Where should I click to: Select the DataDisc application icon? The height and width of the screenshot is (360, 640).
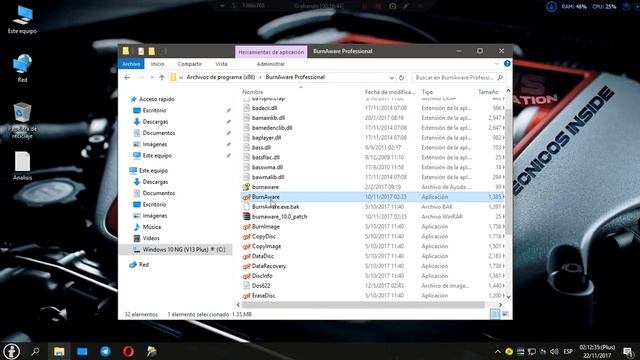point(246,256)
